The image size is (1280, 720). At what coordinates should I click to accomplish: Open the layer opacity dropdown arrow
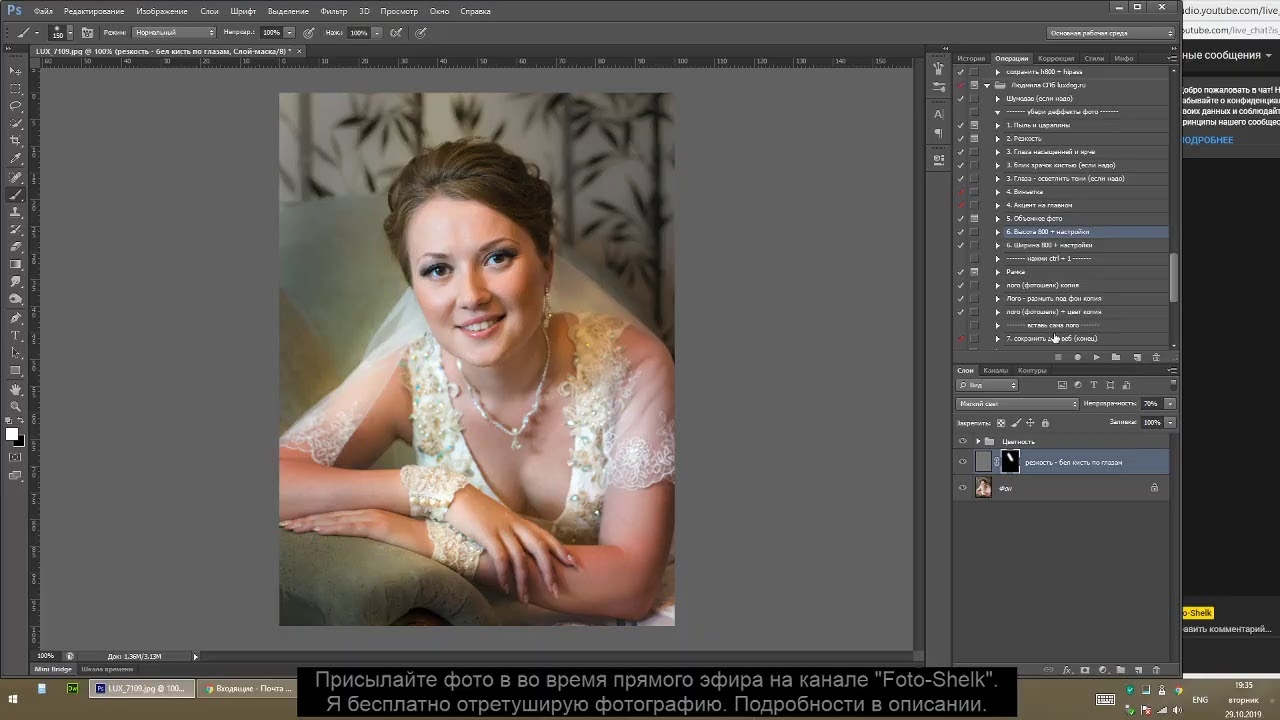[1170, 404]
